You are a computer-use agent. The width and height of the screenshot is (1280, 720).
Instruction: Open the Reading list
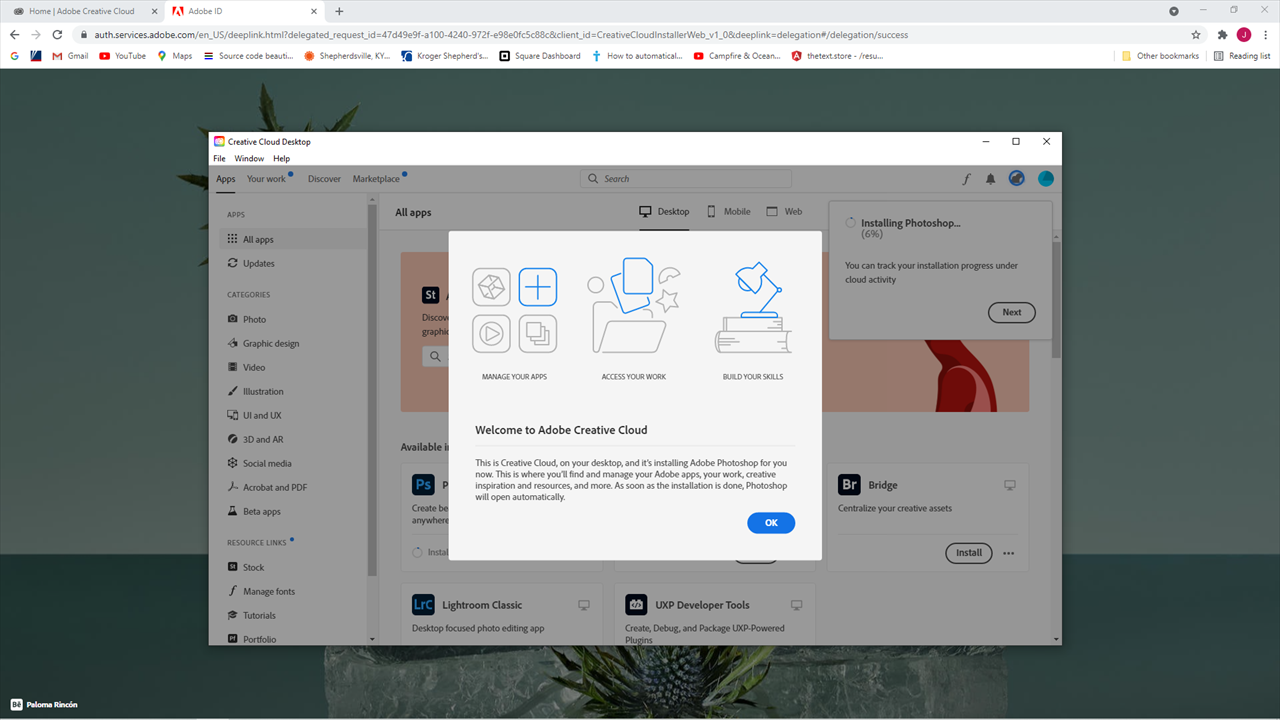1242,56
